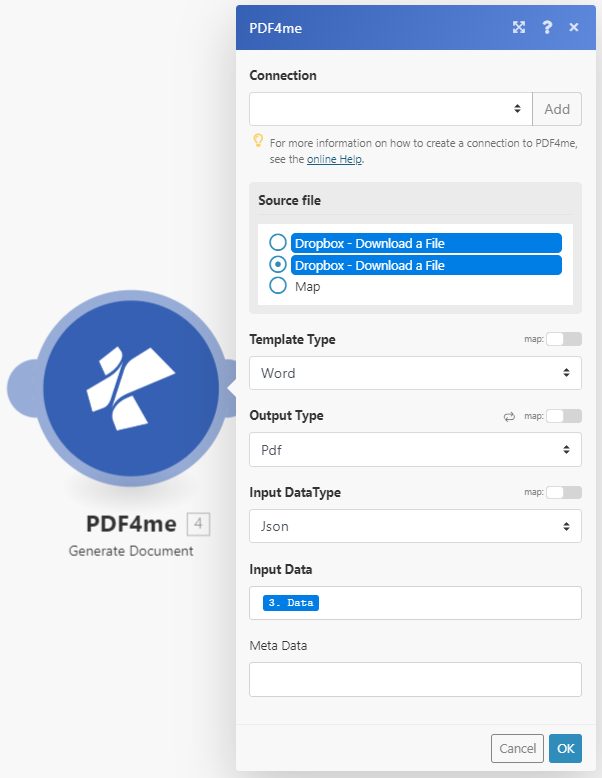
Task: Select the first Dropbox source file radio
Action: click(278, 243)
